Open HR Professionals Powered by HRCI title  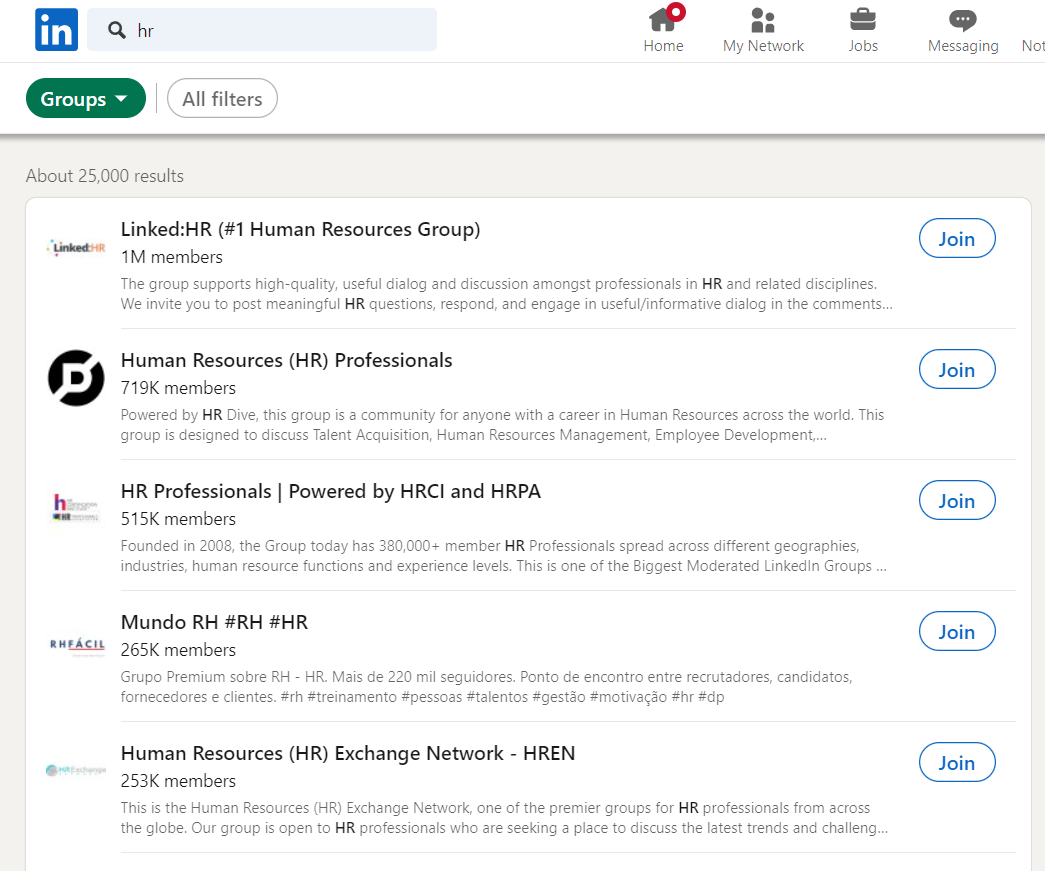click(331, 491)
